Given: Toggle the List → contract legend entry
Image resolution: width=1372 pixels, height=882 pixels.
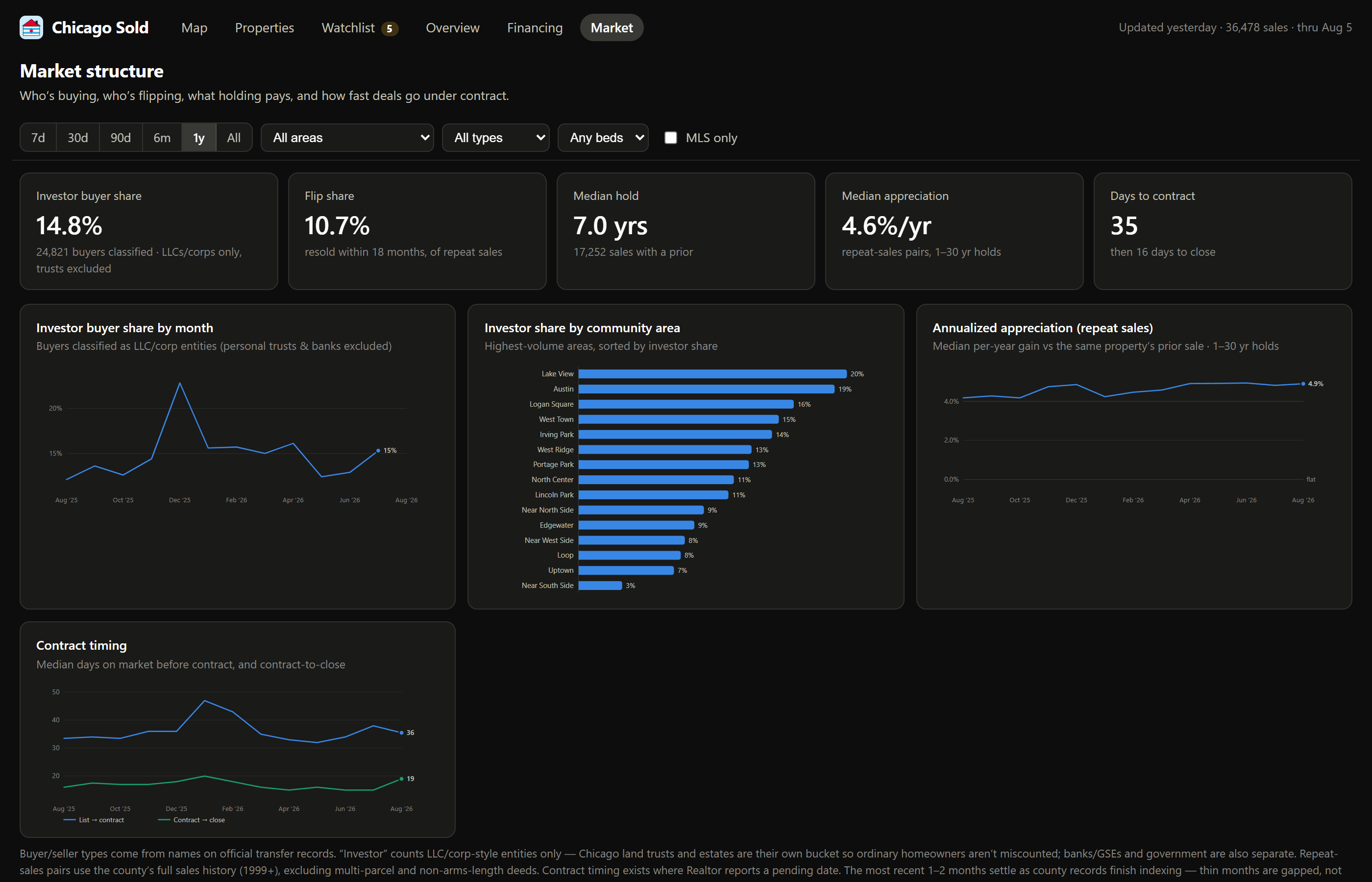Looking at the screenshot, I should (x=95, y=820).
